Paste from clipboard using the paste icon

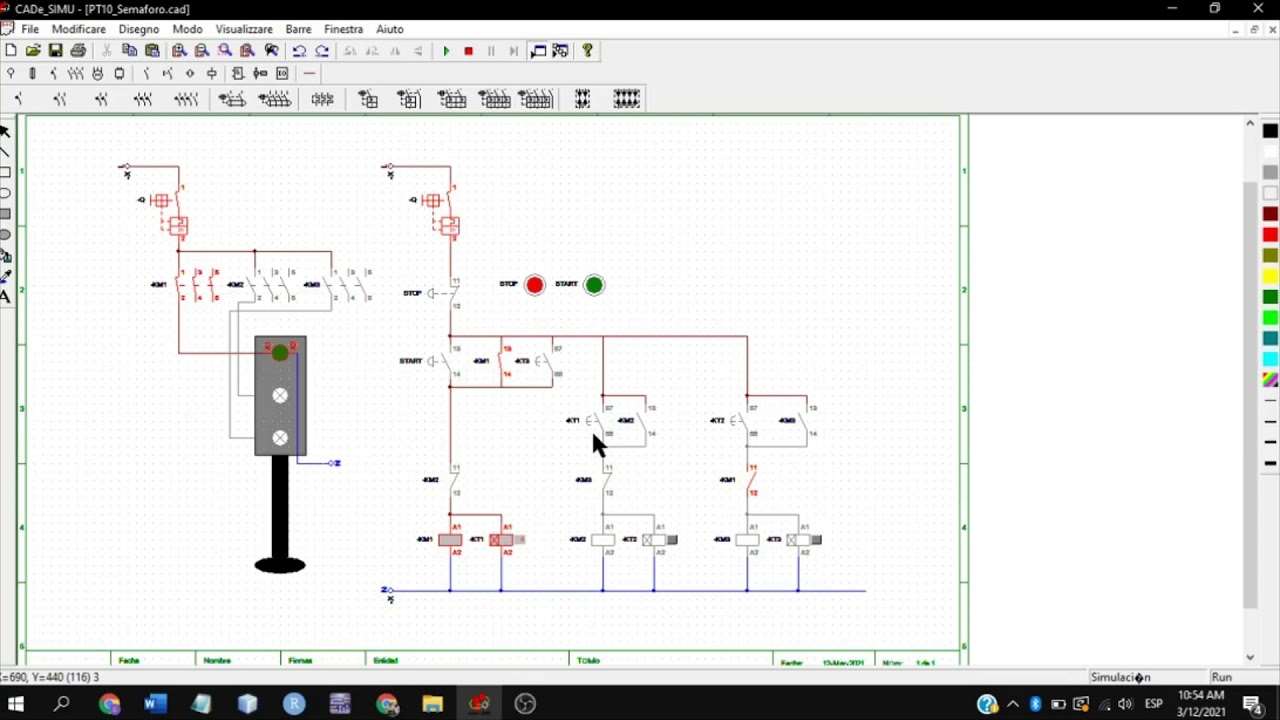pyautogui.click(x=152, y=51)
